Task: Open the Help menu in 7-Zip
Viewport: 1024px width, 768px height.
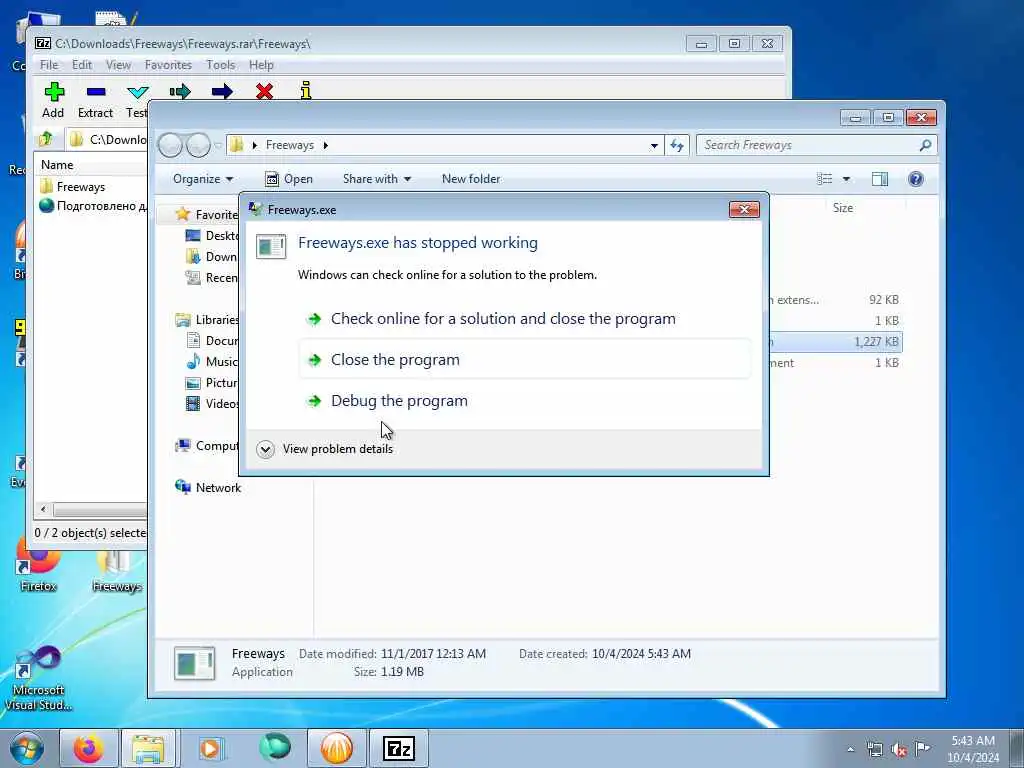Action: coord(261,65)
